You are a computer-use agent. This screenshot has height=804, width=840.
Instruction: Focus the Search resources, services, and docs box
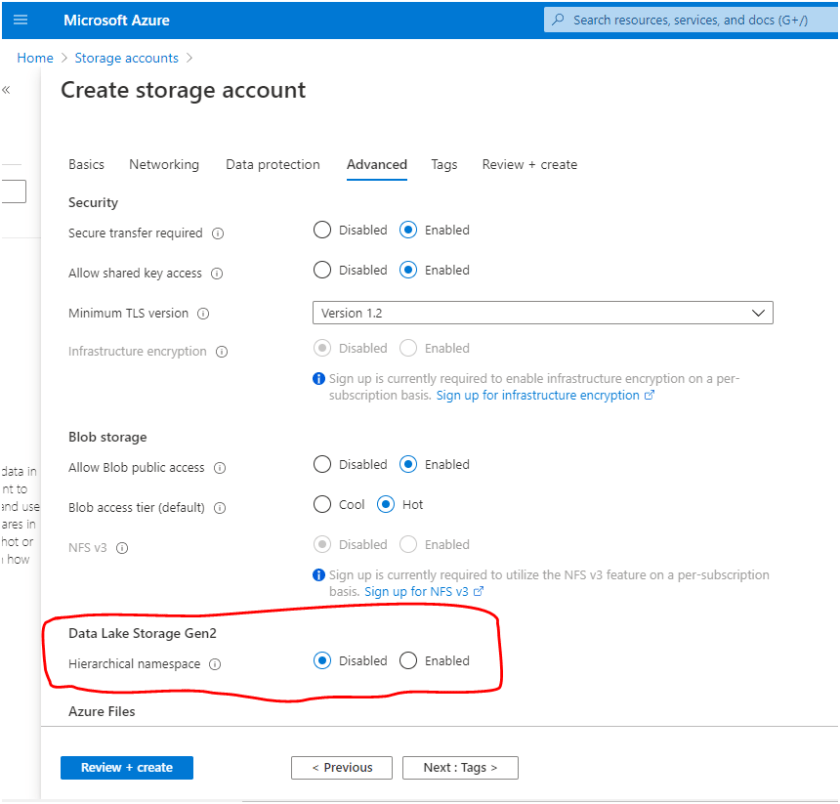click(x=691, y=20)
